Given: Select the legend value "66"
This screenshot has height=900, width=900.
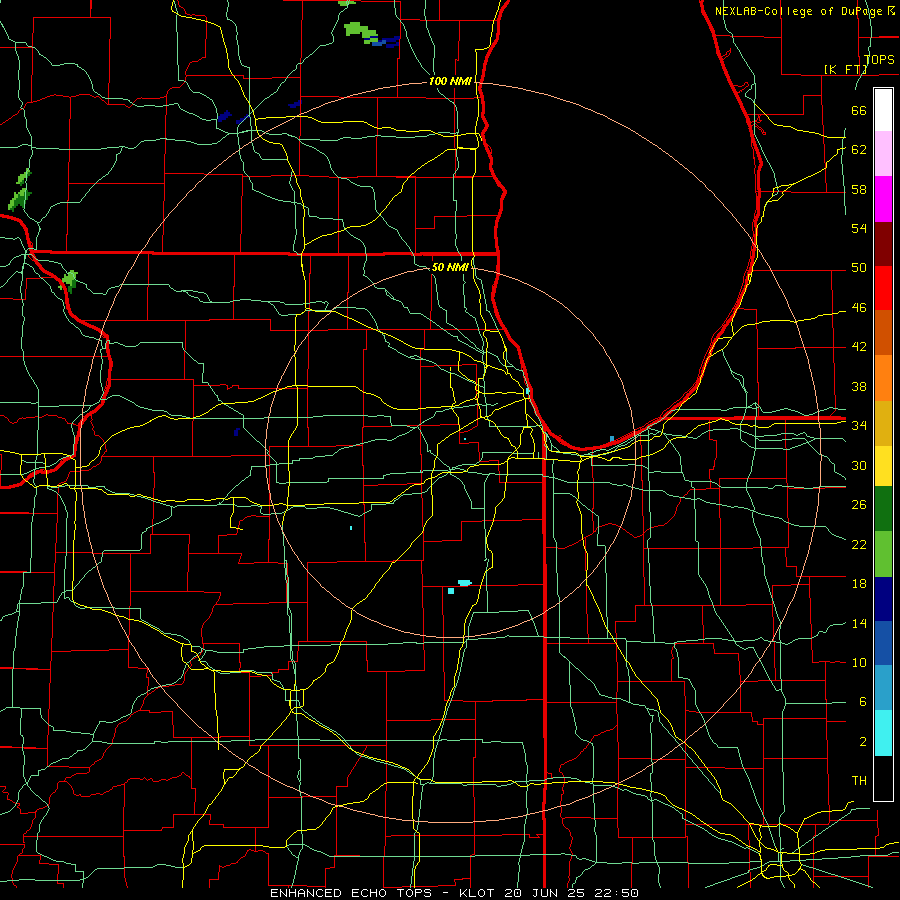Looking at the screenshot, I should pyautogui.click(x=859, y=110).
